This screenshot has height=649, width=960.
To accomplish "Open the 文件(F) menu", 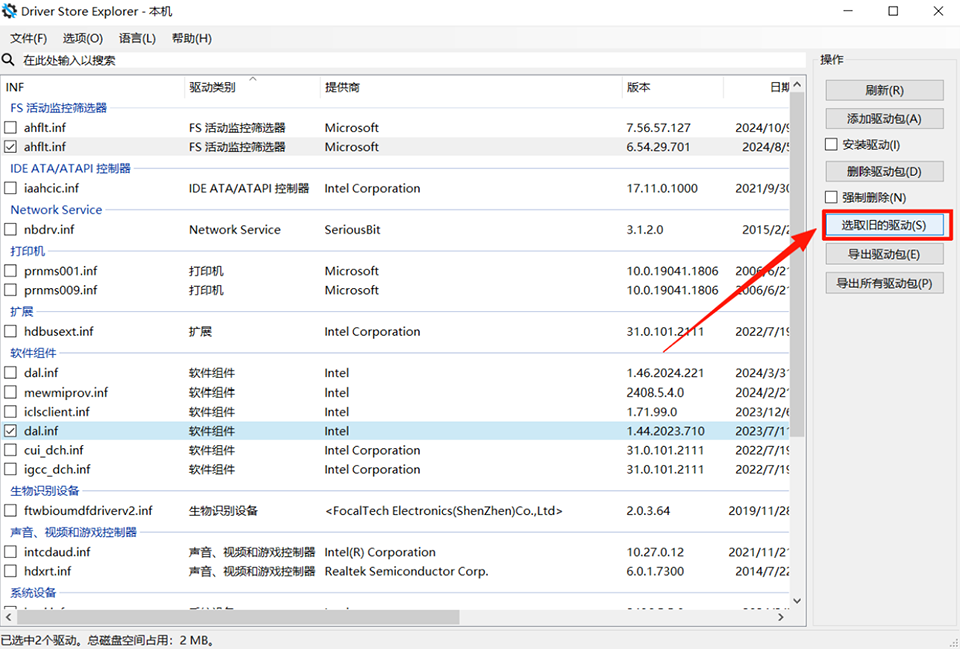I will [x=28, y=38].
